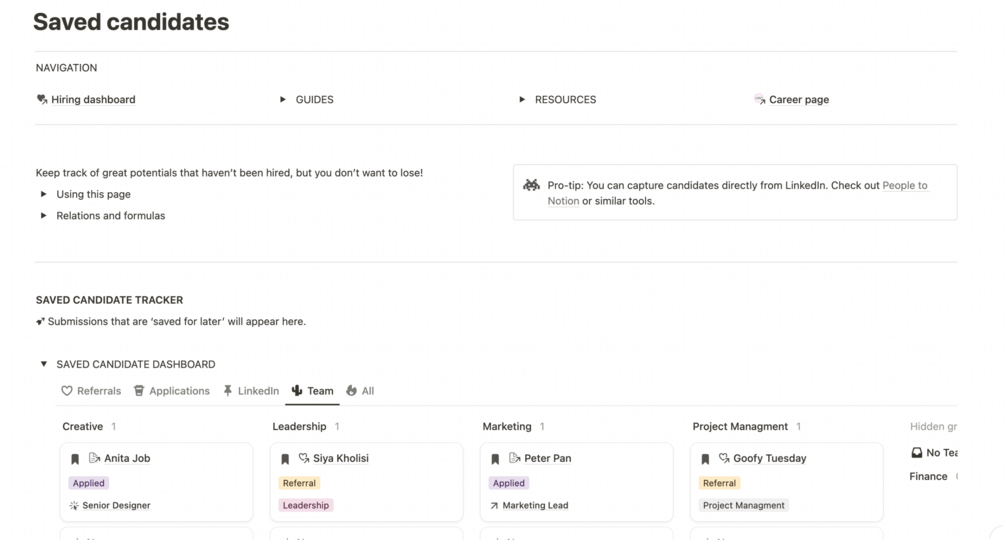Switch to the Applications tab
The width and height of the screenshot is (1005, 540).
tap(171, 391)
